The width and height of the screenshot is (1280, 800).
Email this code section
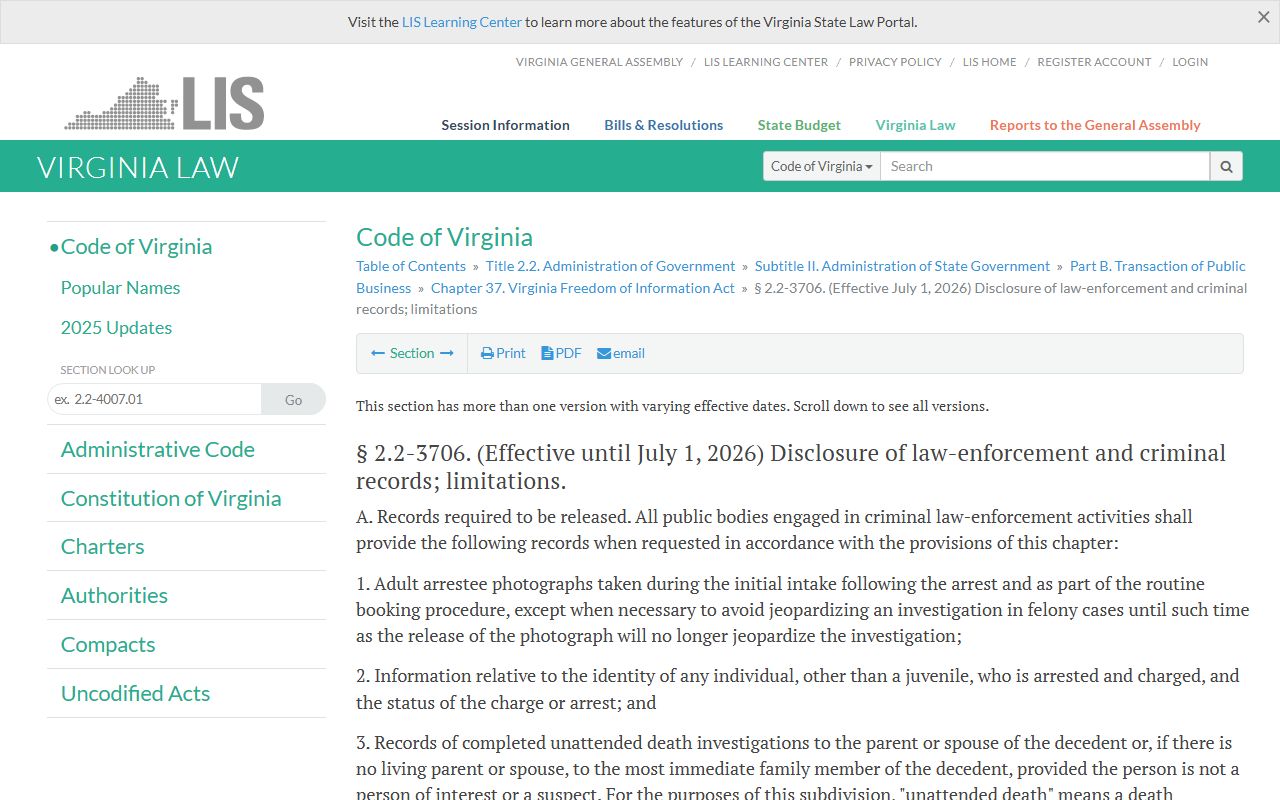point(621,353)
